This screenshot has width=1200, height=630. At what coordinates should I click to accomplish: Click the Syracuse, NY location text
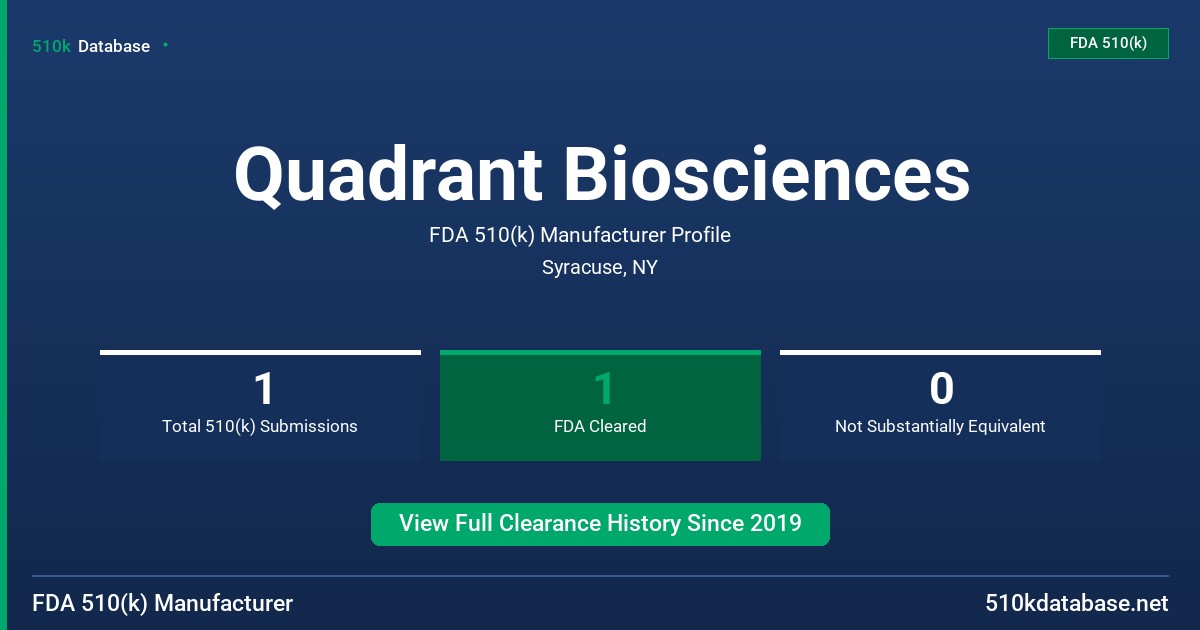[x=600, y=267]
